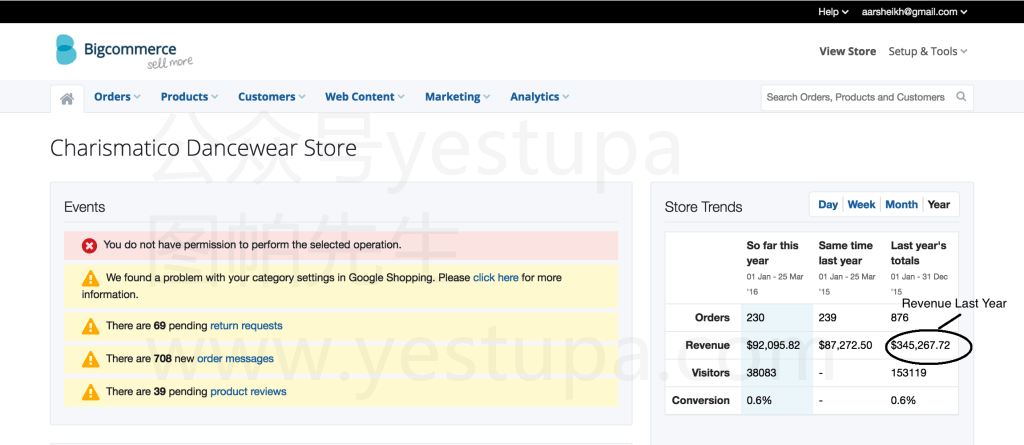Click visitors value 153119
This screenshot has height=445, width=1024.
coord(908,373)
